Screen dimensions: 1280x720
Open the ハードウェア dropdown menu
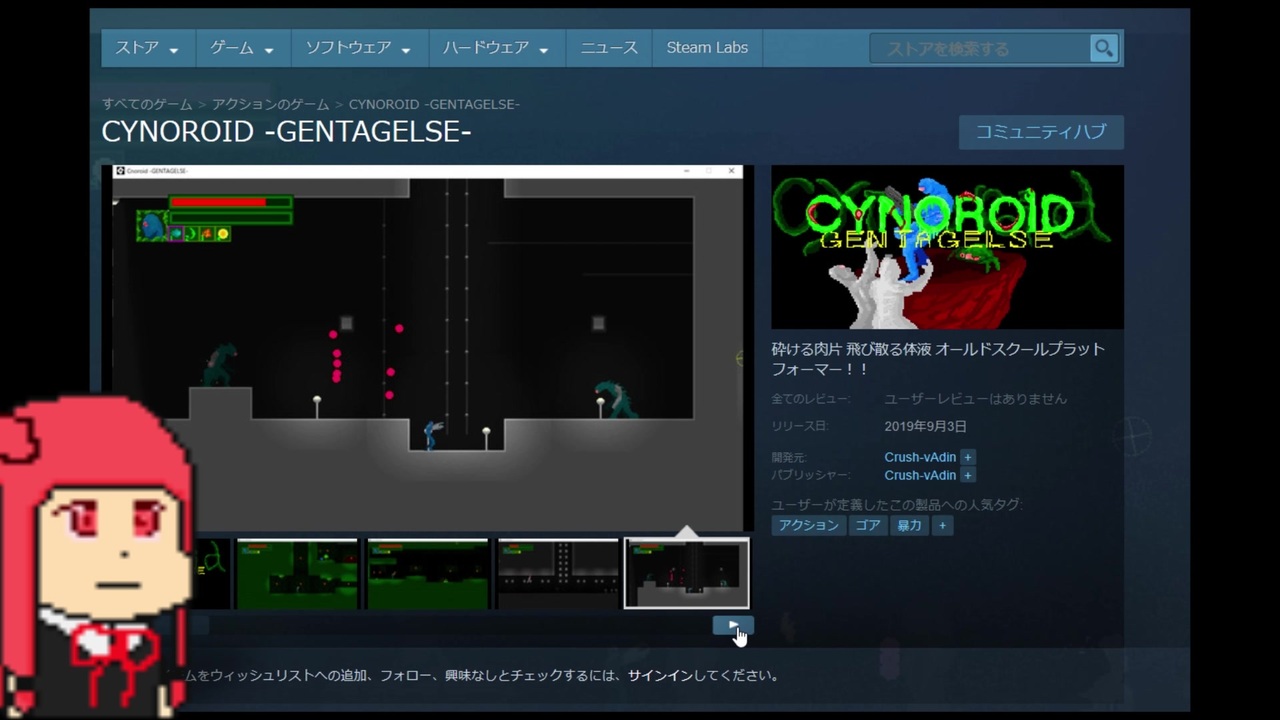[x=496, y=48]
